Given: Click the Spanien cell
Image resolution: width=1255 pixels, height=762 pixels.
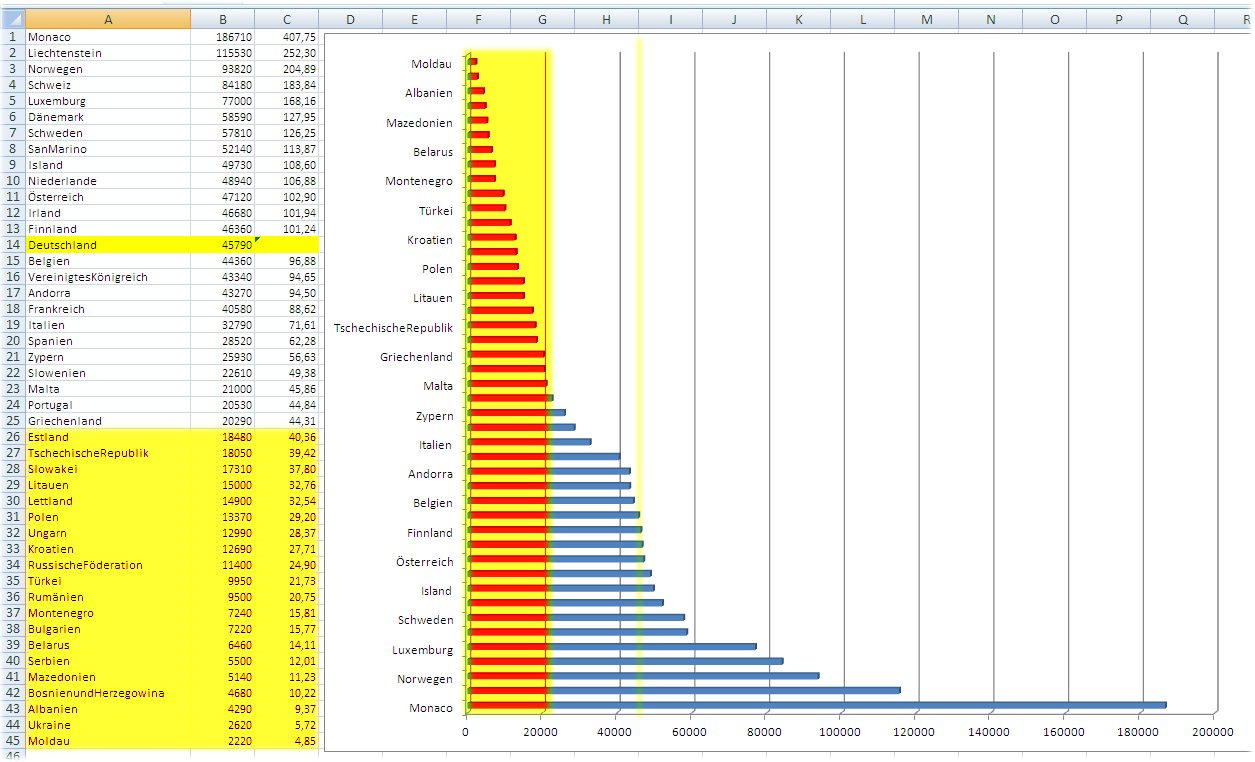Looking at the screenshot, I should tap(108, 341).
